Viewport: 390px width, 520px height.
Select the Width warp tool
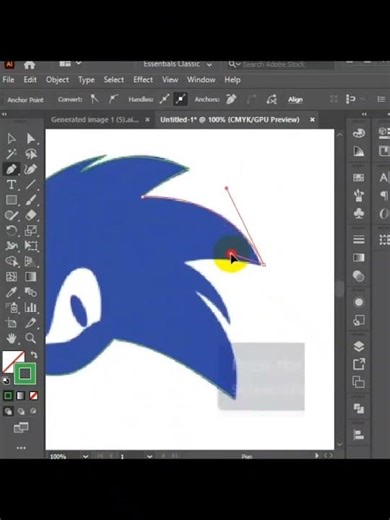click(x=11, y=246)
